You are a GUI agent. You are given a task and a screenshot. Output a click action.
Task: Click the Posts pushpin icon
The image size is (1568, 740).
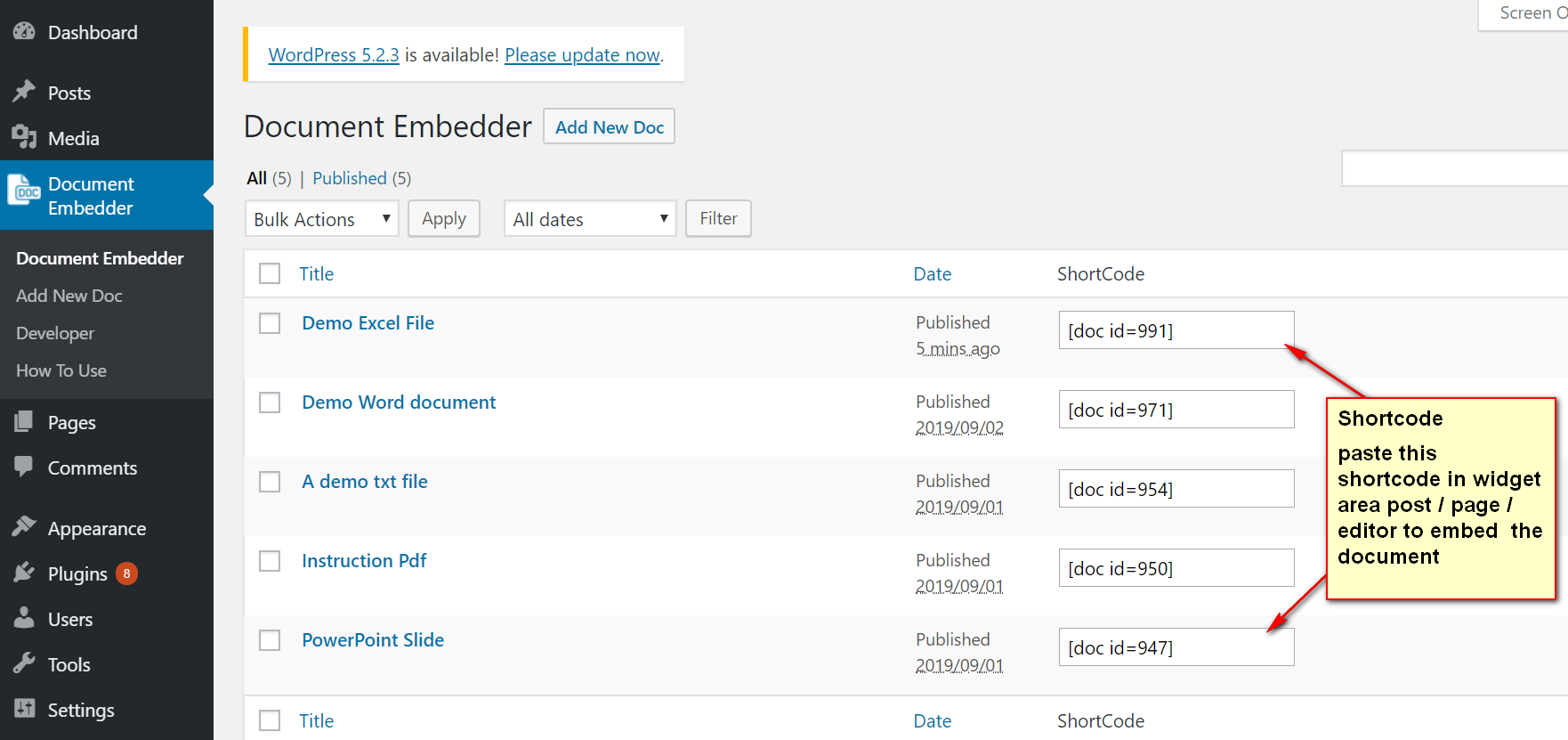coord(24,92)
